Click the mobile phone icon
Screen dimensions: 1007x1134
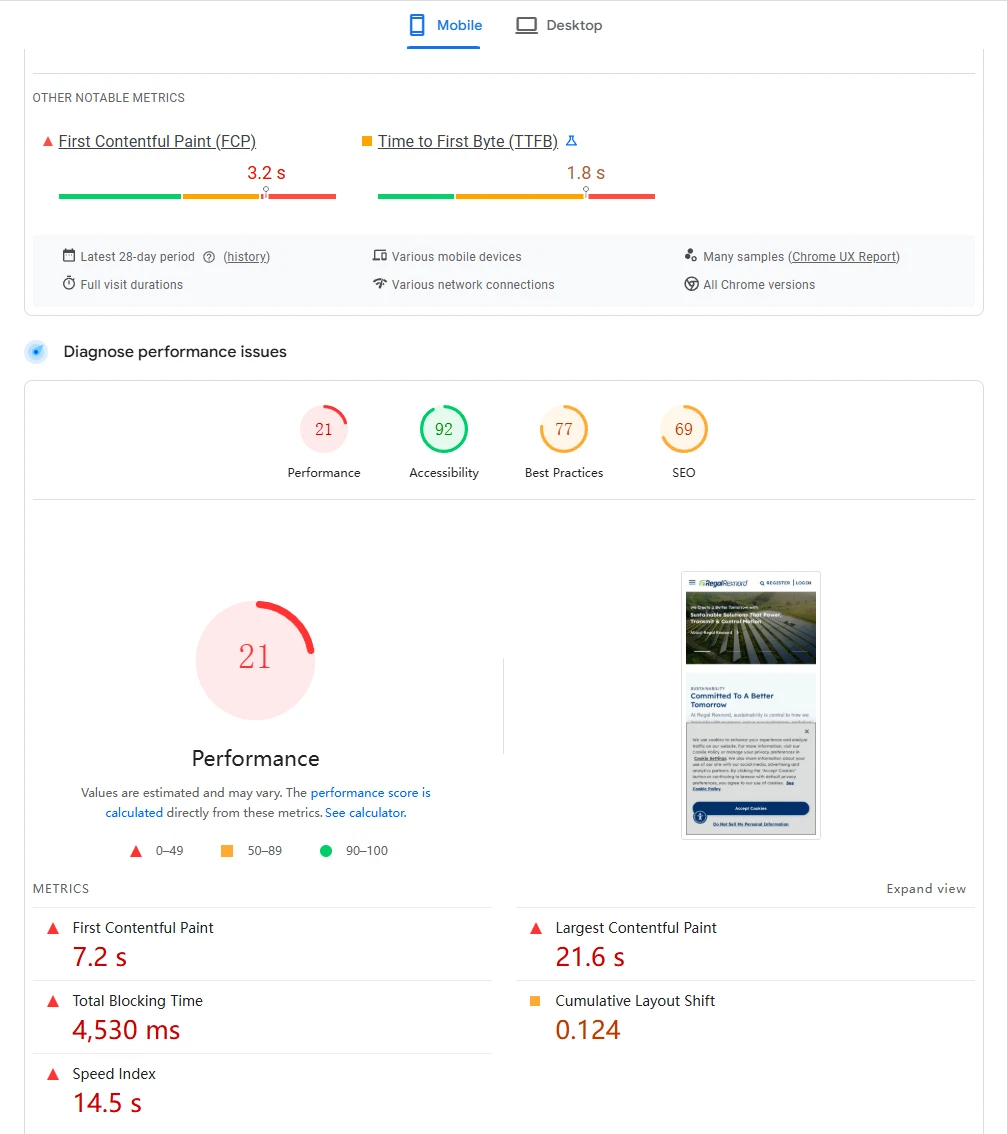pyautogui.click(x=417, y=25)
